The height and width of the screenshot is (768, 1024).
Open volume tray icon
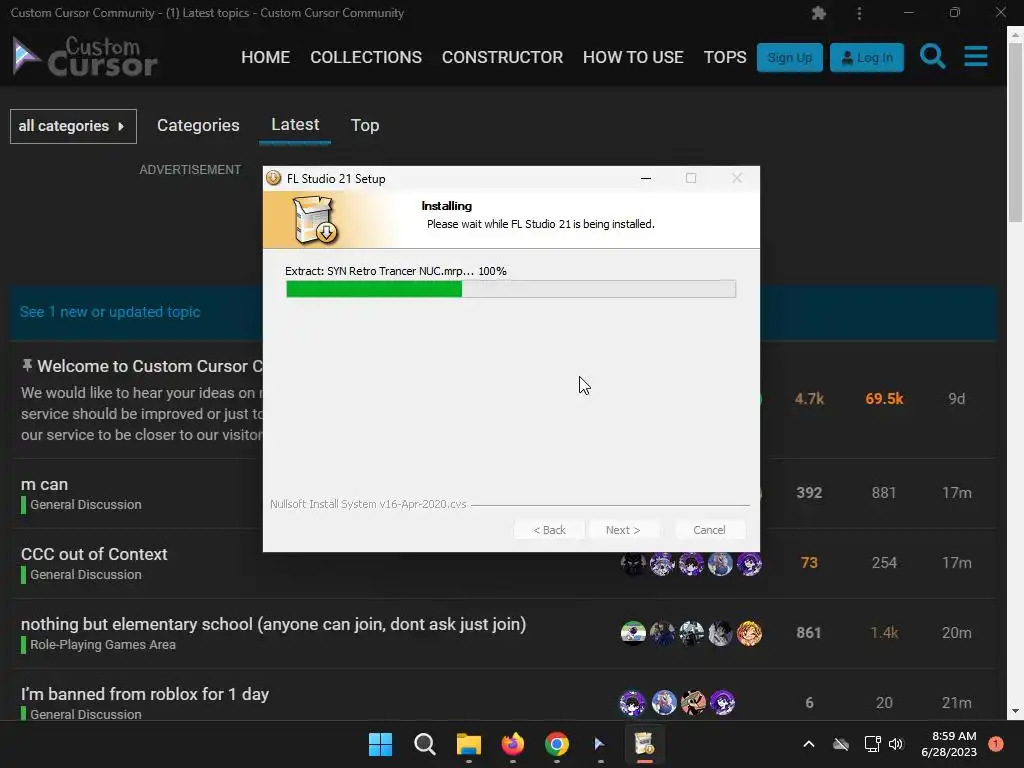(896, 744)
